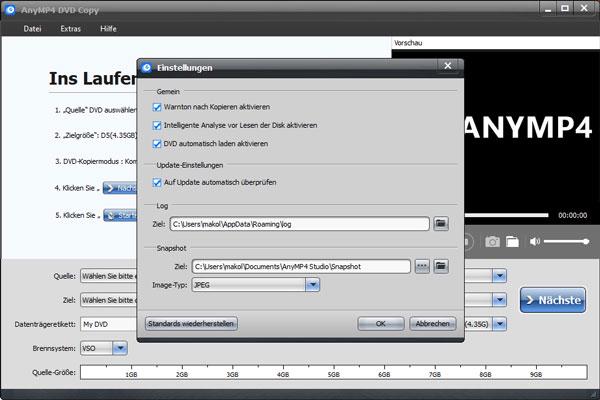Browse for the Log folder via folder icon

pos(441,225)
